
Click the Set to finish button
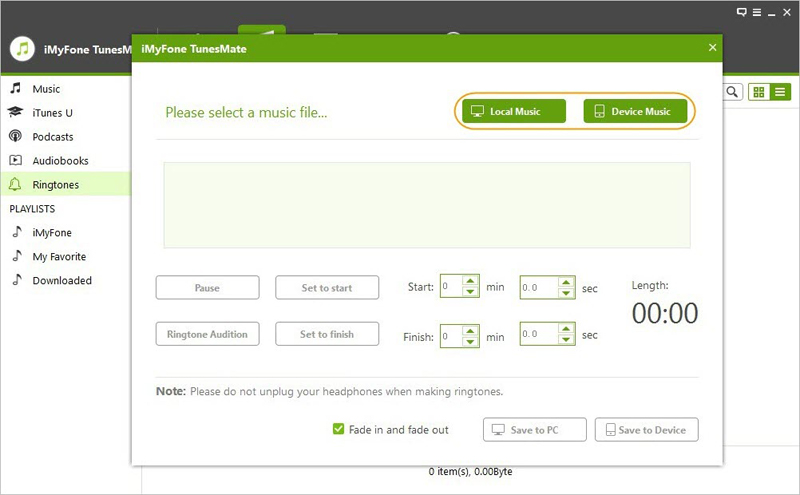327,334
